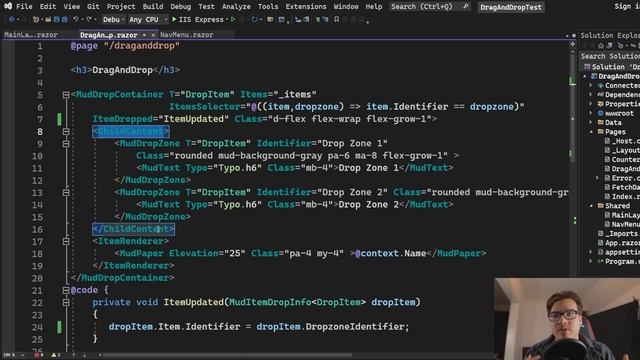Open the Help menu

(x=373, y=7)
